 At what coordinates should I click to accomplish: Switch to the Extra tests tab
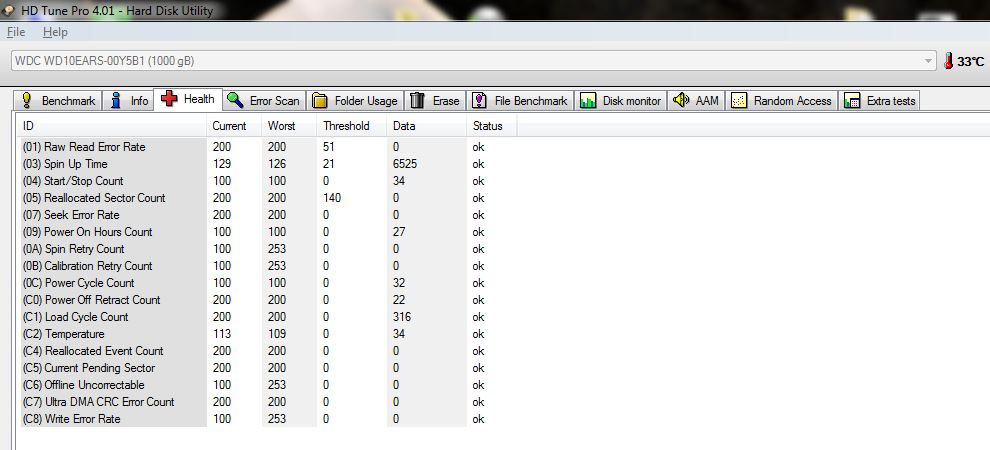click(880, 100)
